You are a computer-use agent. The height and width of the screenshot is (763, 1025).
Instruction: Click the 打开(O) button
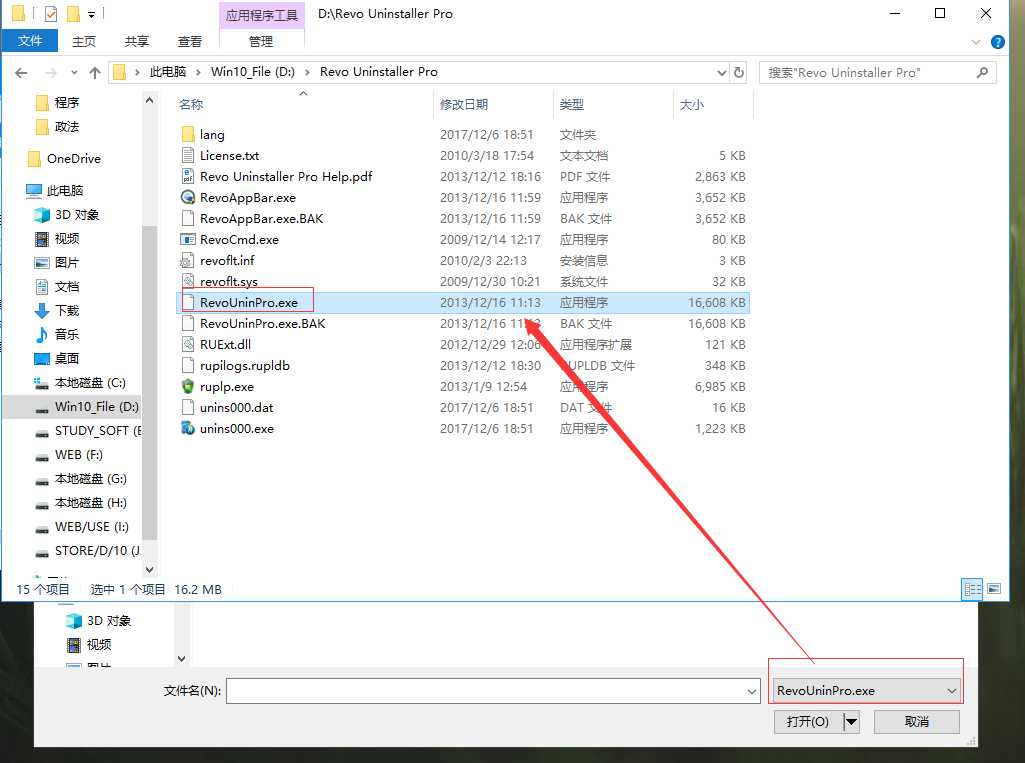click(809, 722)
